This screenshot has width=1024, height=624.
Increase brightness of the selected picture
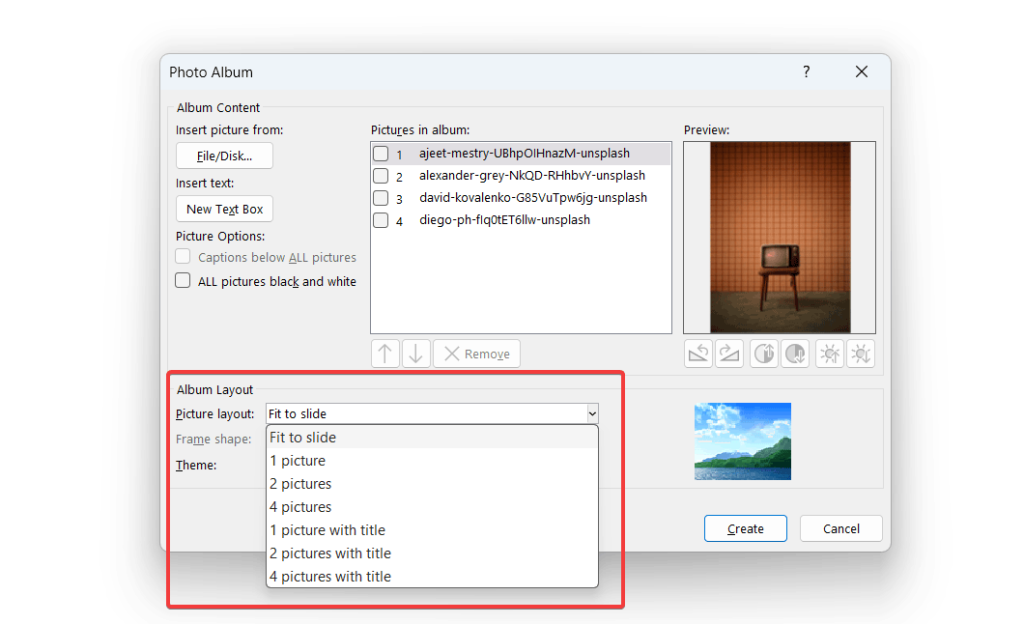829,353
